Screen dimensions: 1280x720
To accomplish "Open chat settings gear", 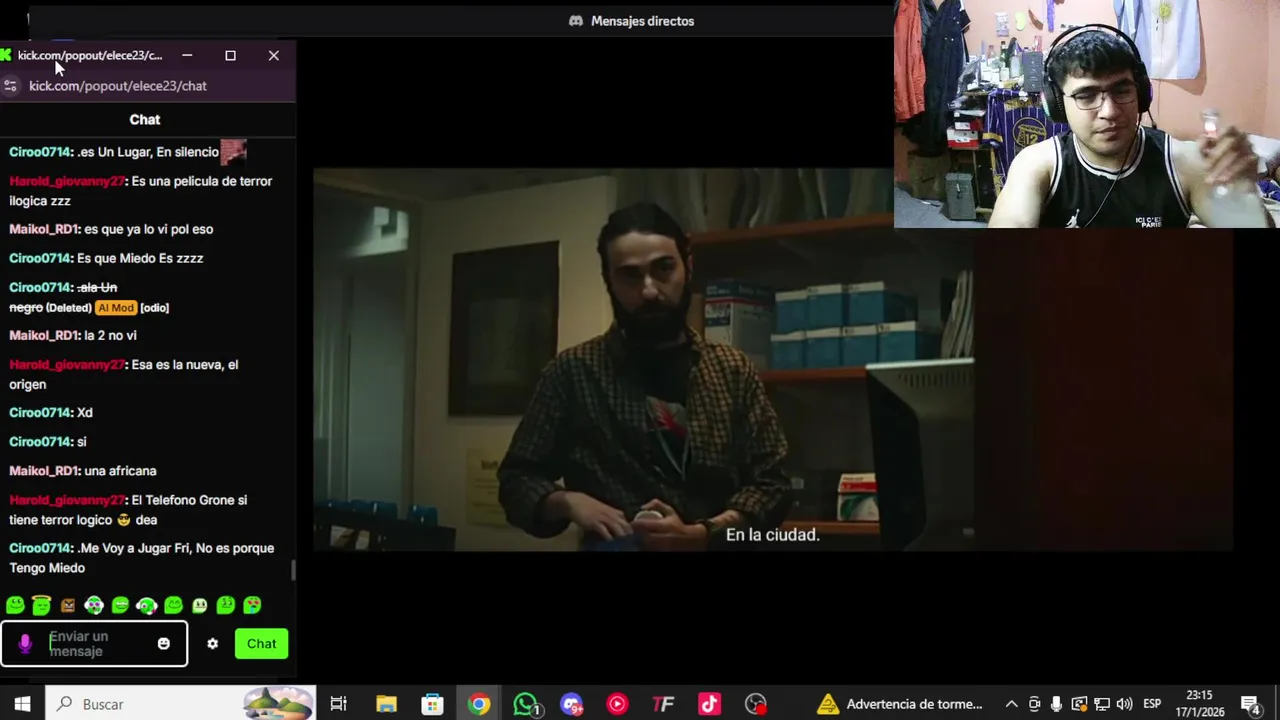I will click(x=212, y=644).
